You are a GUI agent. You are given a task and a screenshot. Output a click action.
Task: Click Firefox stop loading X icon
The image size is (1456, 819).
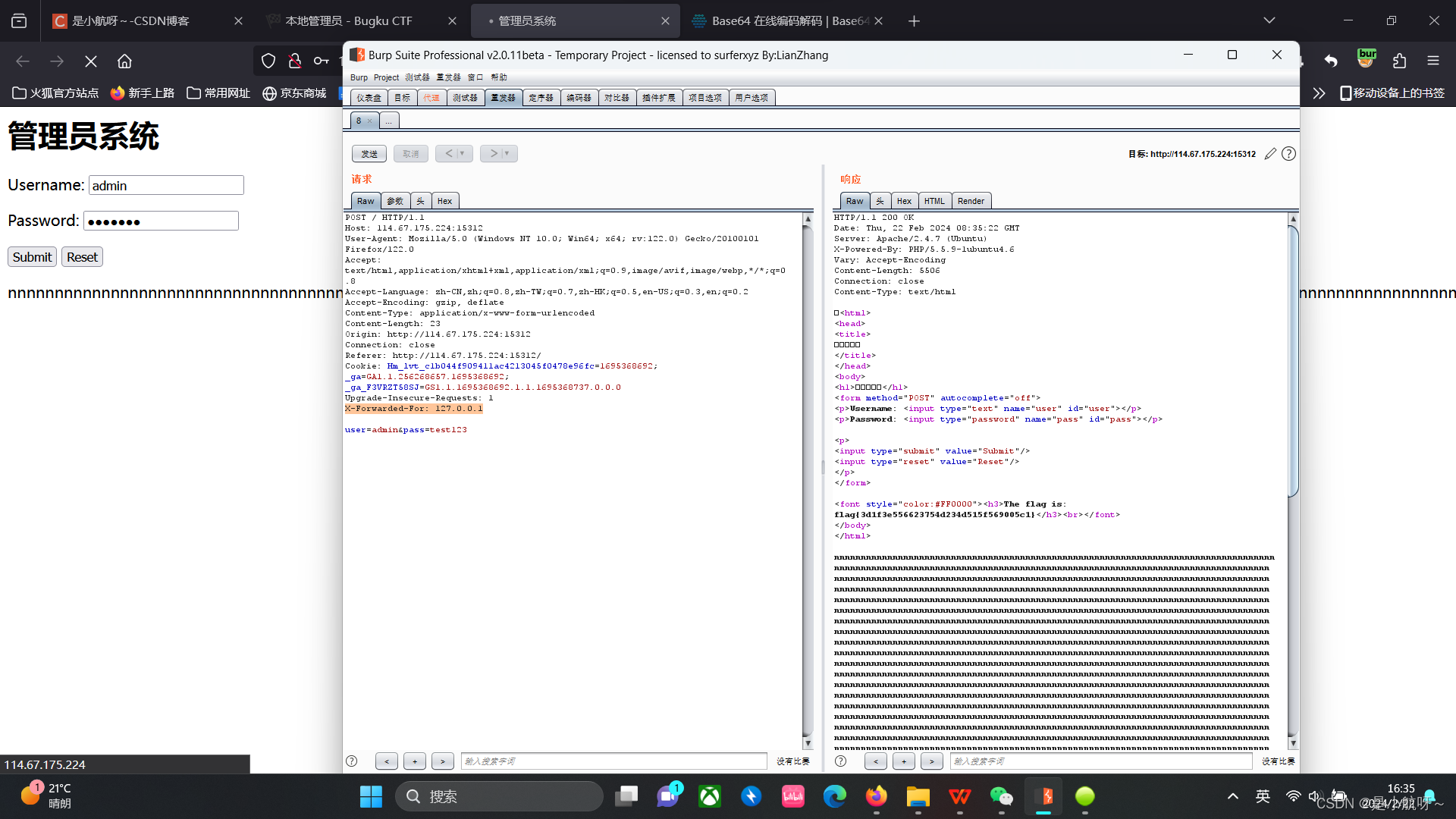[x=91, y=61]
